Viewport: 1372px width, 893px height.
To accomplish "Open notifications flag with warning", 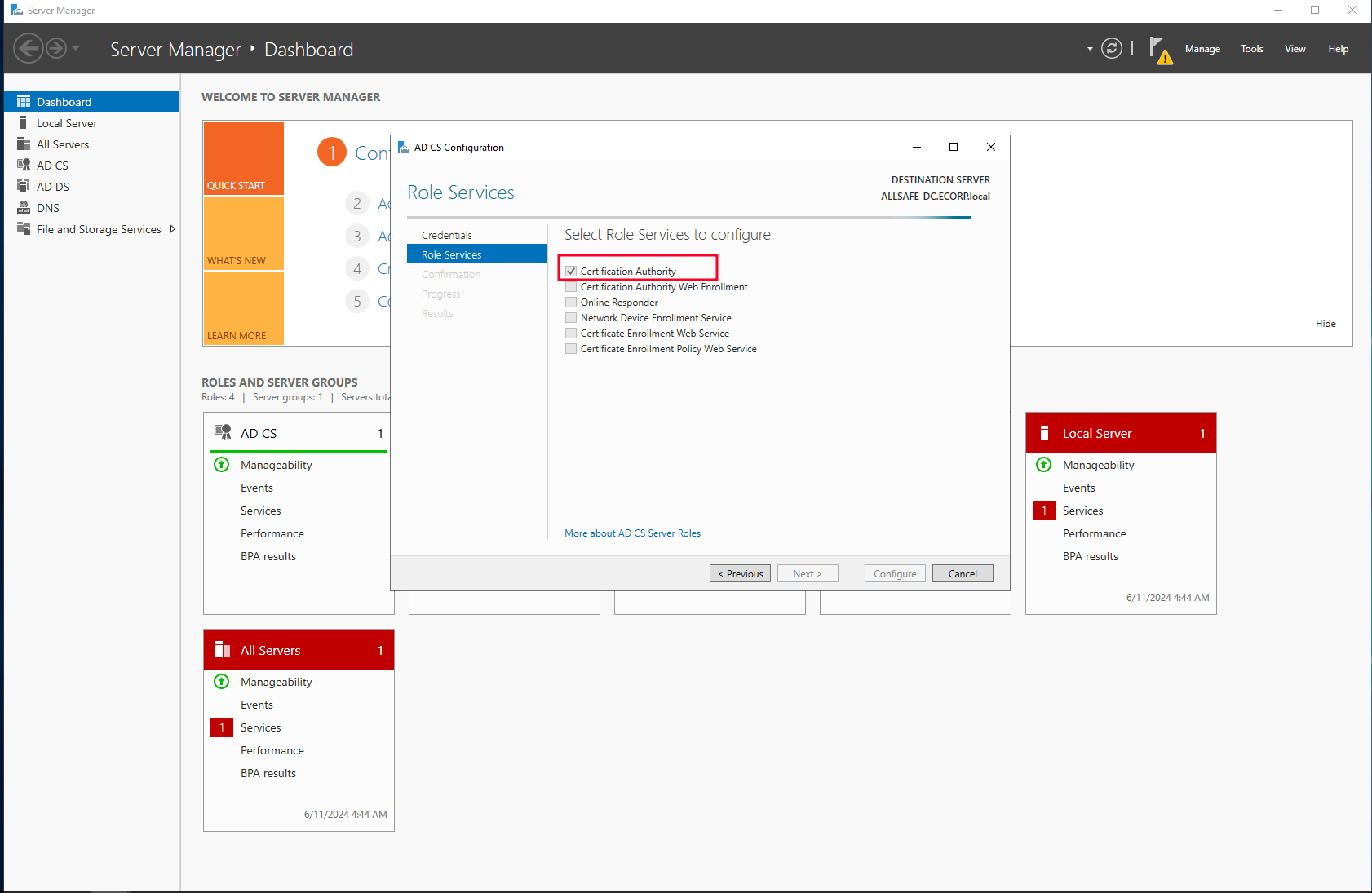I will coord(1161,50).
